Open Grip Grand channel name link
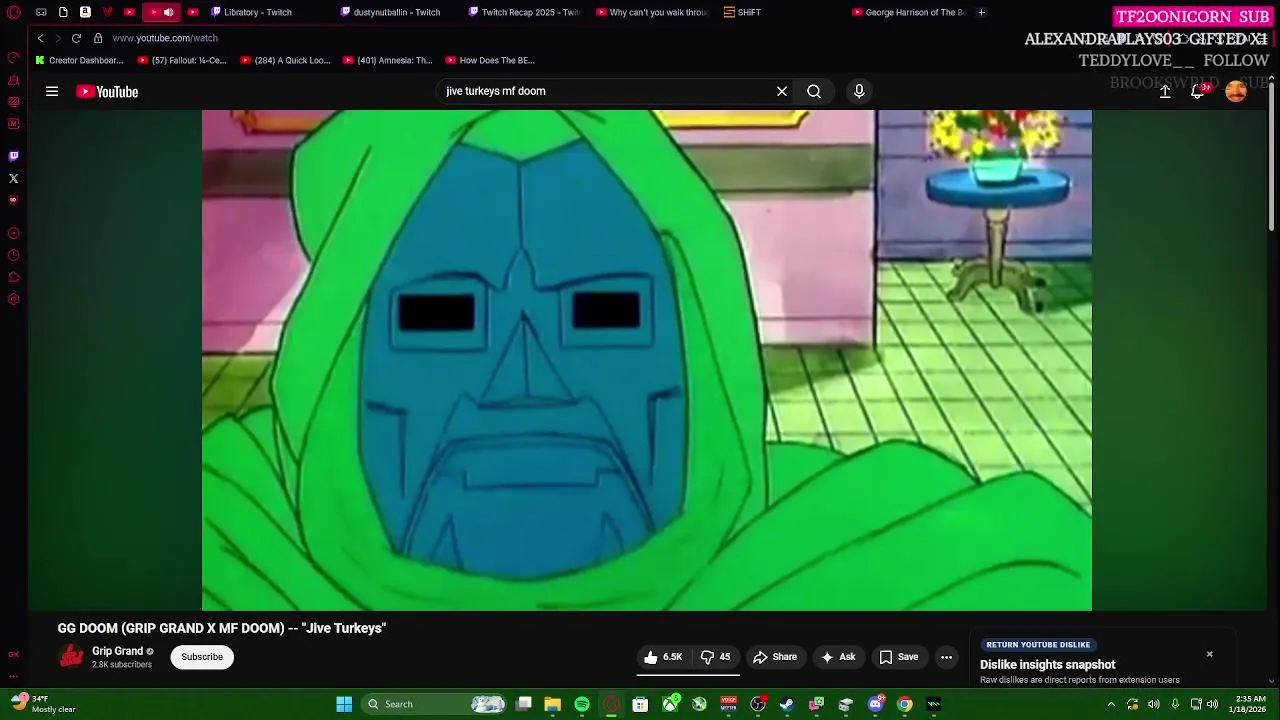 tap(118, 651)
